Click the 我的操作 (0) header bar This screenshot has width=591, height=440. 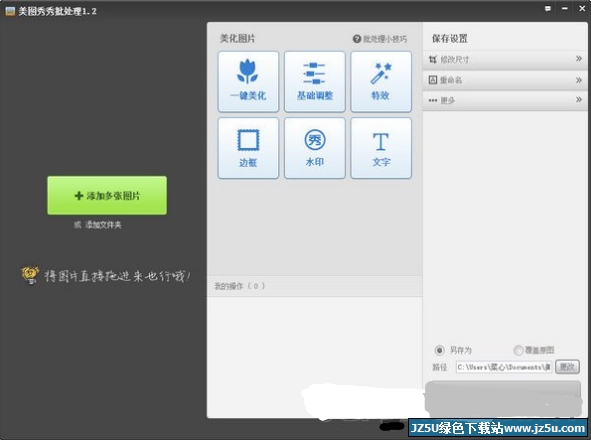point(314,286)
